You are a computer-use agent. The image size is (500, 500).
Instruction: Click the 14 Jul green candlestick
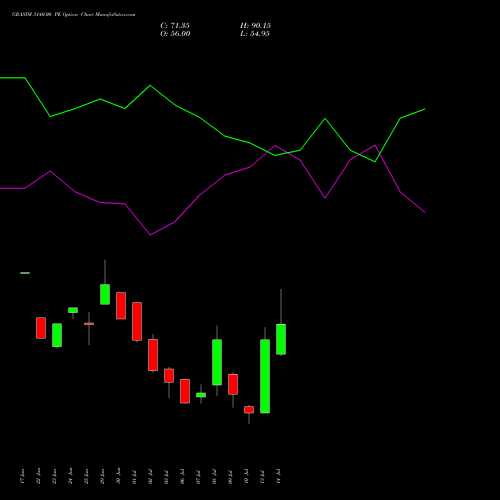pos(281,339)
